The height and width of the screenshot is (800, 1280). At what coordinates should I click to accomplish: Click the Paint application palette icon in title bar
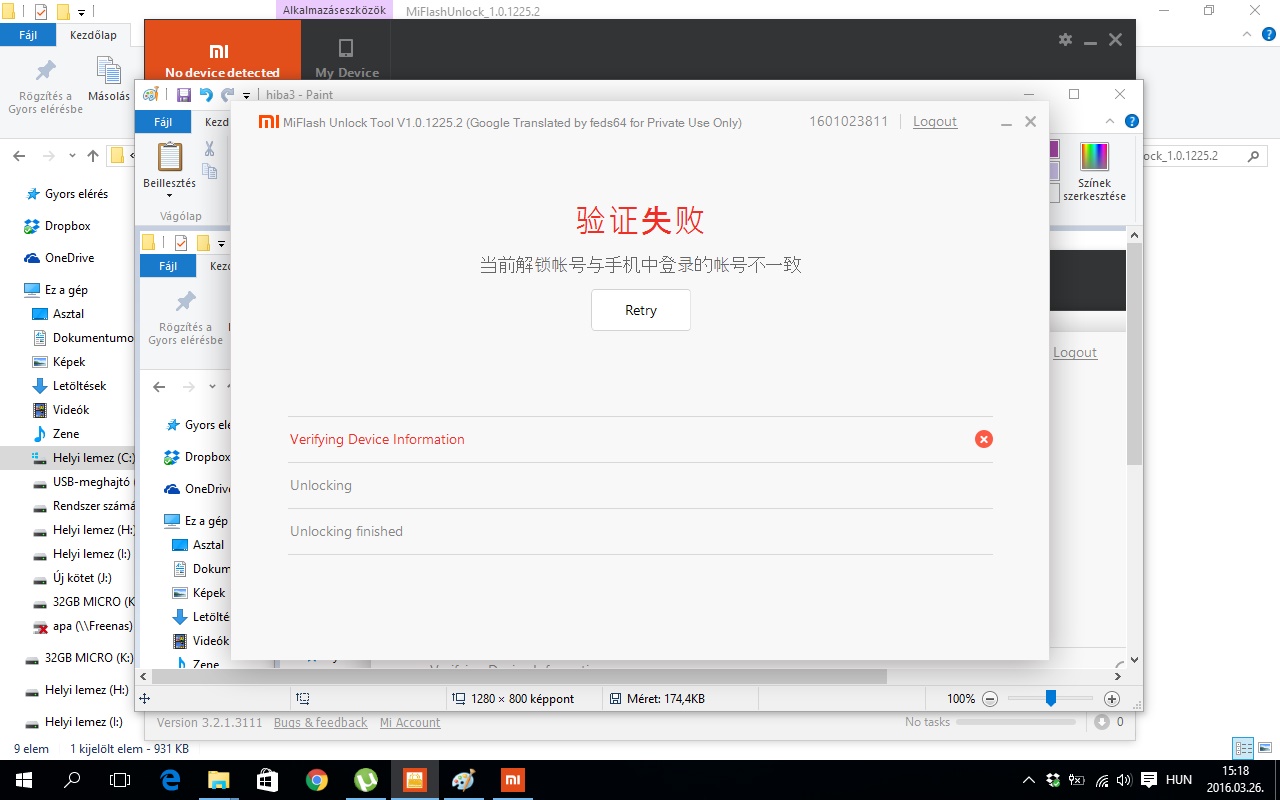pyautogui.click(x=151, y=95)
